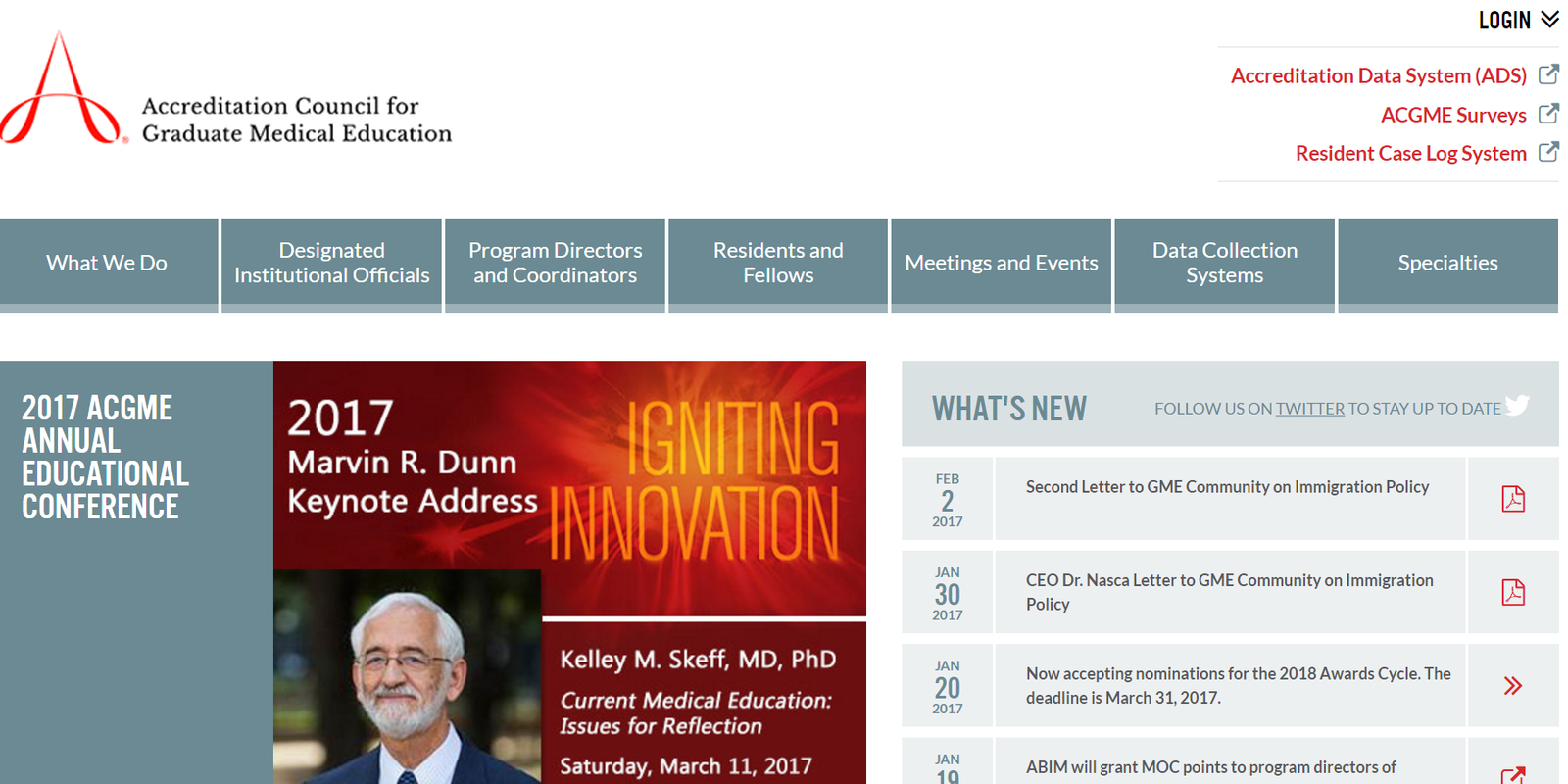Click the JAN 20 2017 date box

pos(948,686)
